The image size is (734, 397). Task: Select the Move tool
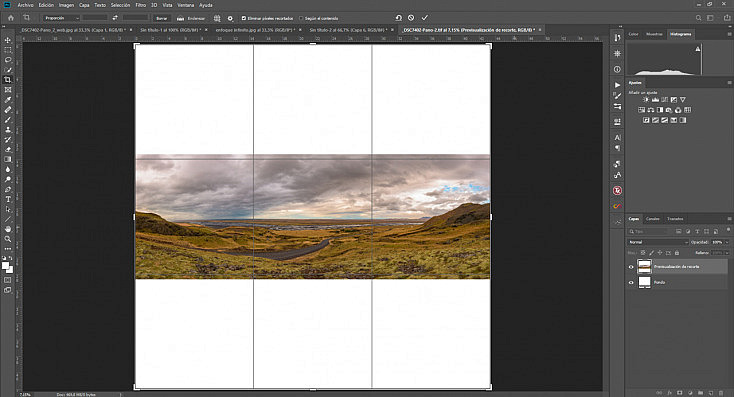(7, 40)
